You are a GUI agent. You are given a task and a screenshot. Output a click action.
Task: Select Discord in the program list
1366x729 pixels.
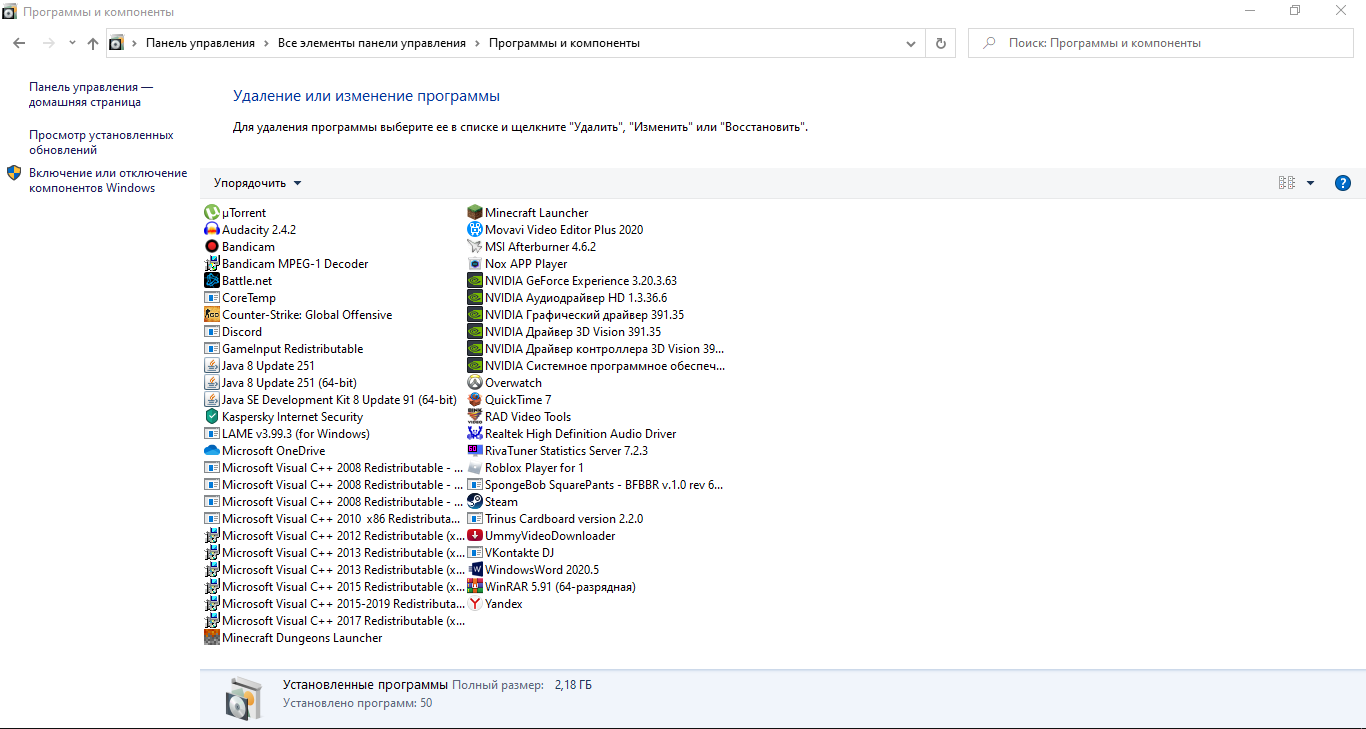pyautogui.click(x=233, y=331)
